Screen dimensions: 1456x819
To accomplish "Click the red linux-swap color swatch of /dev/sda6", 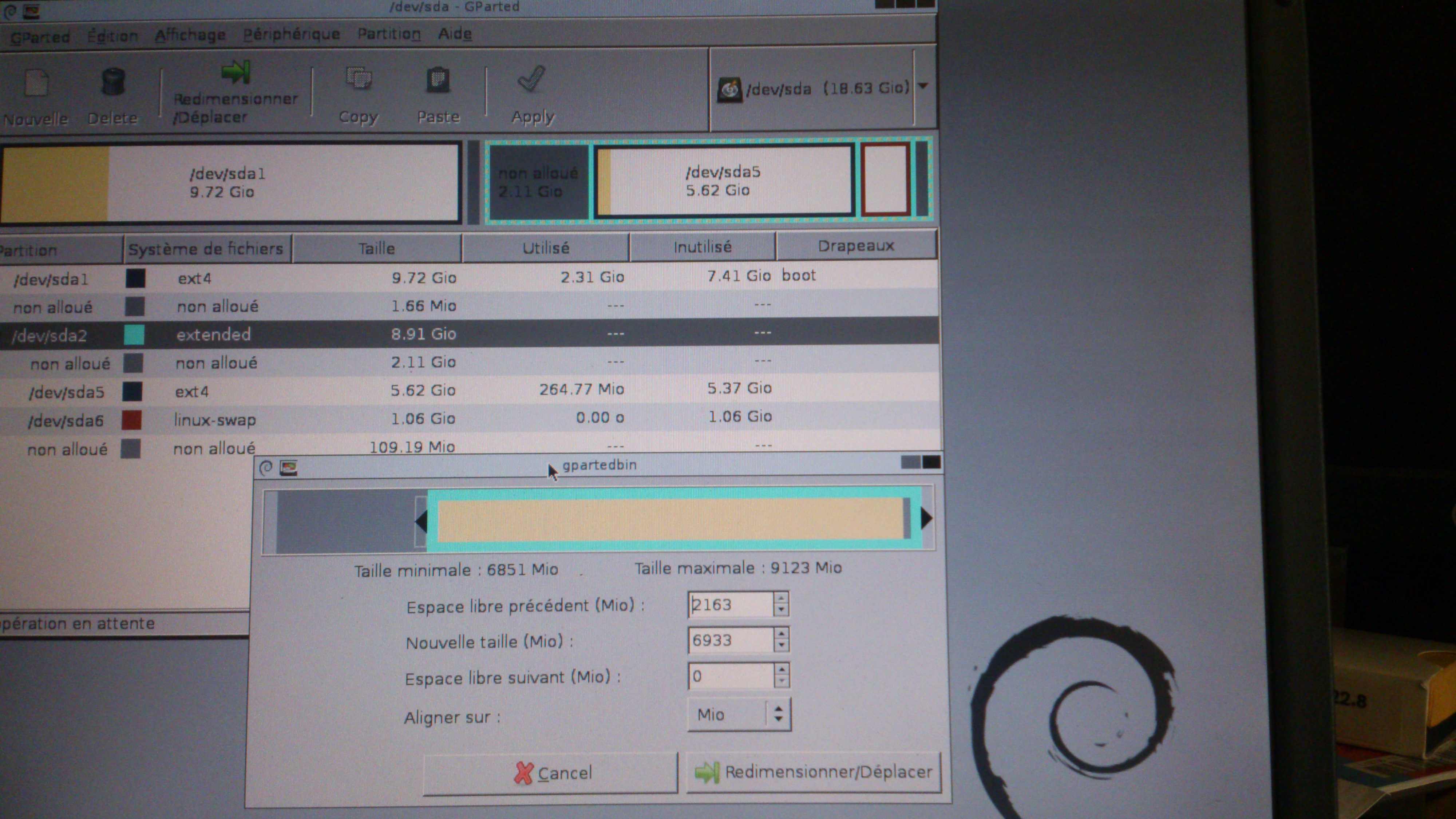I will [x=132, y=420].
